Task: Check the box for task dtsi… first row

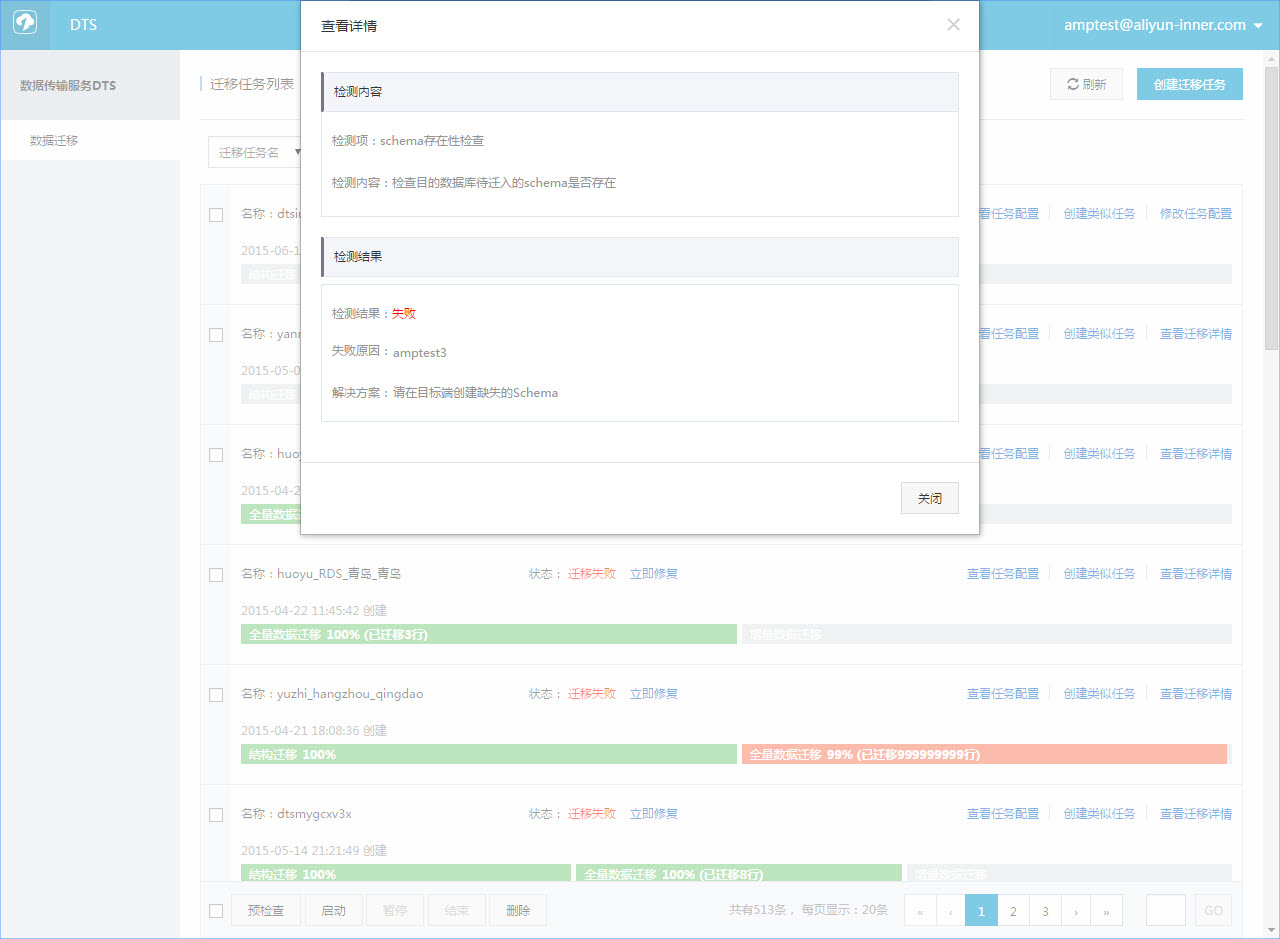Action: point(216,215)
